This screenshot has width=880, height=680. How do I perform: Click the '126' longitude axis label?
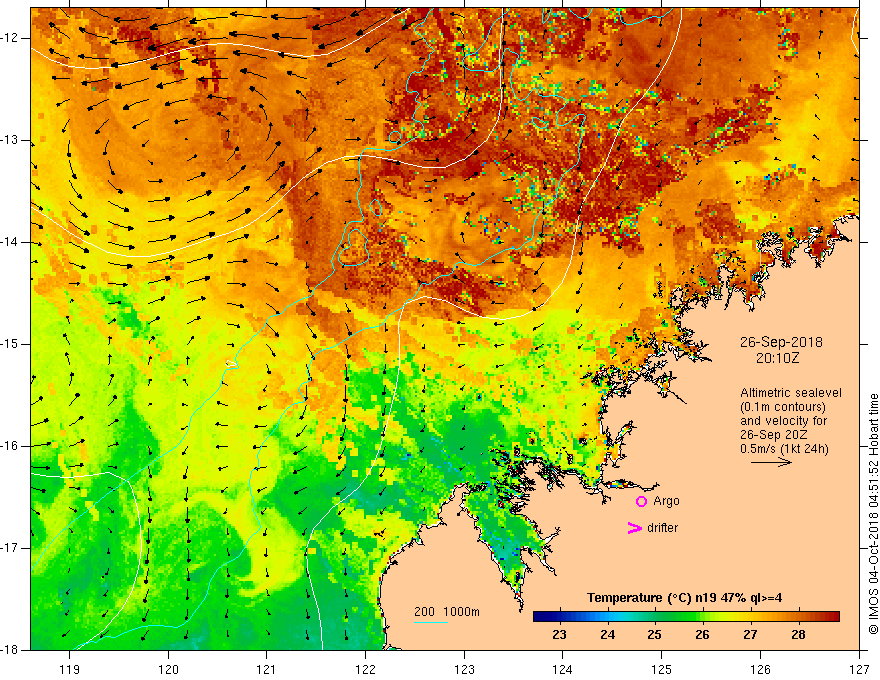[760, 670]
